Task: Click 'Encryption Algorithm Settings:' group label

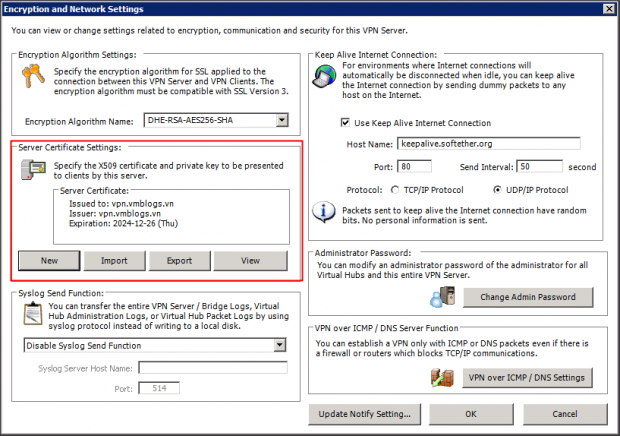Action: 77,55
